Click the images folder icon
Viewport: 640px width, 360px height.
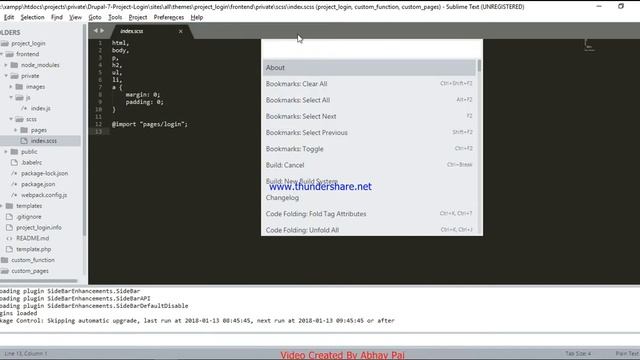19,87
